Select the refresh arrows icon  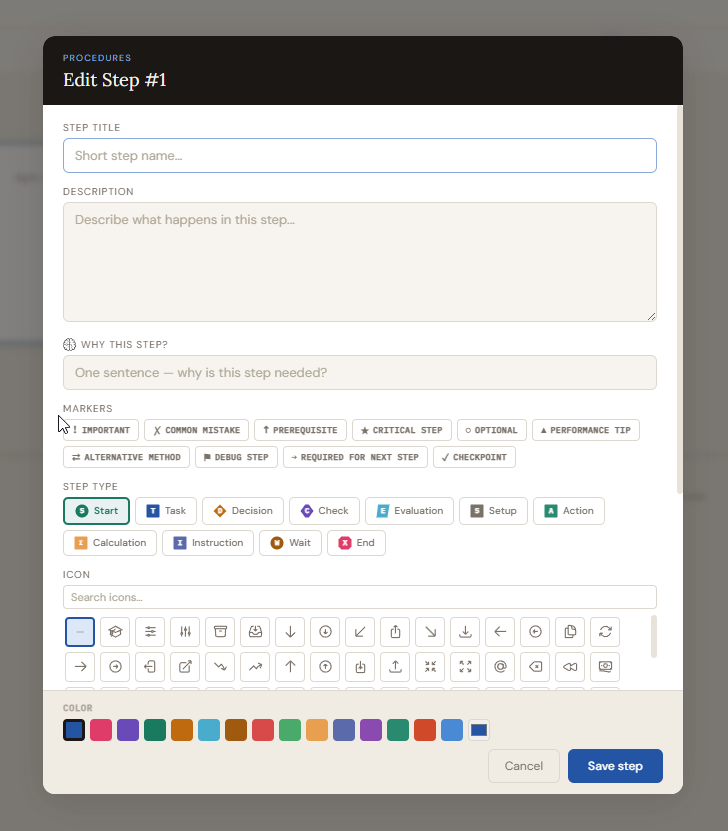coord(605,632)
